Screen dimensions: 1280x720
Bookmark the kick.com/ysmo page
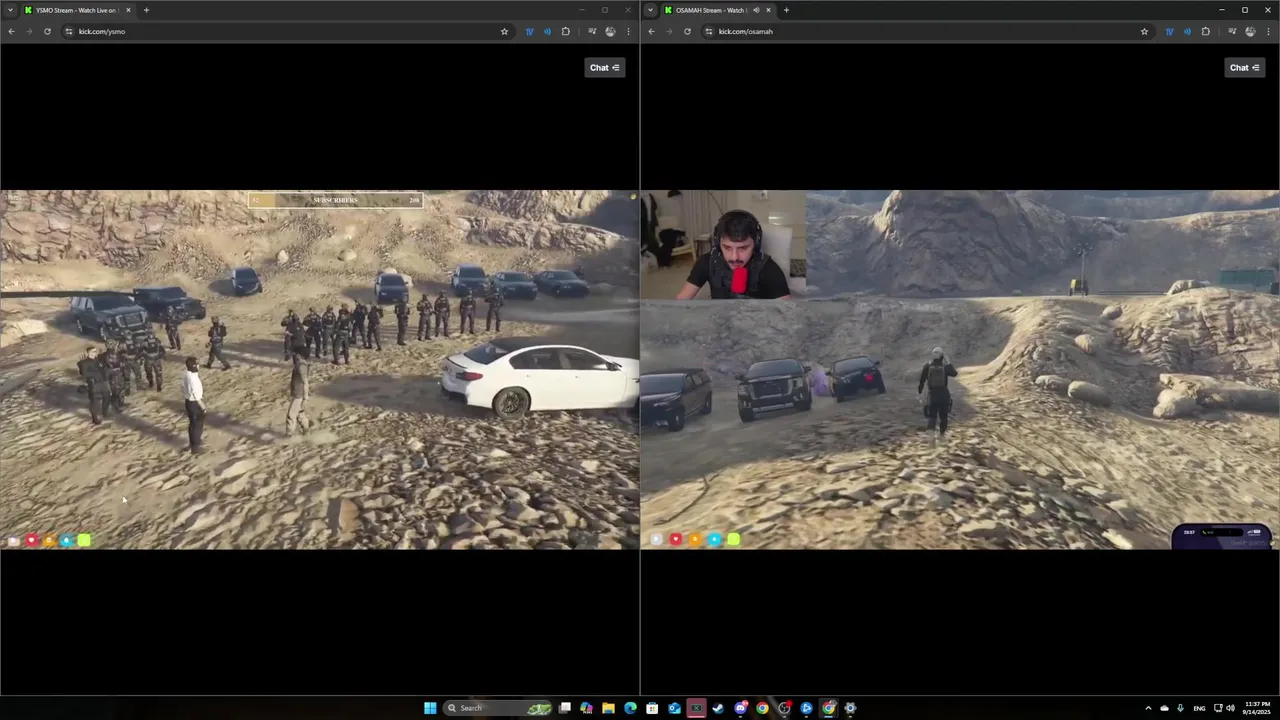(x=504, y=31)
